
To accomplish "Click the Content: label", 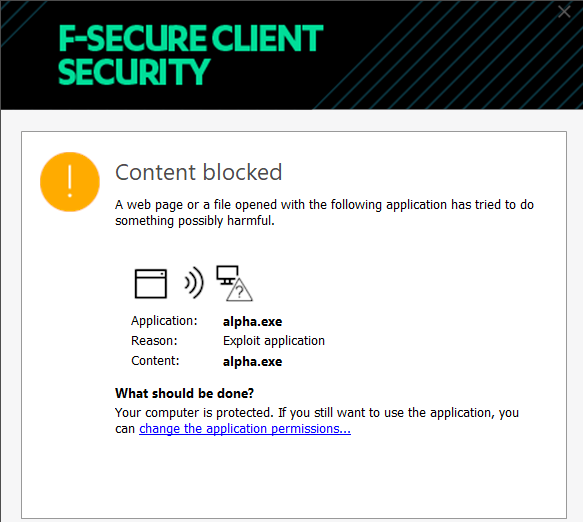I will pos(155,361).
